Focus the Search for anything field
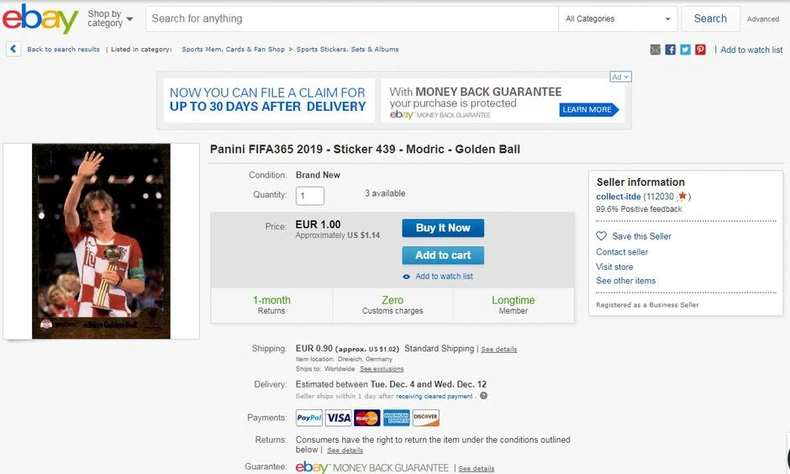 click(350, 18)
